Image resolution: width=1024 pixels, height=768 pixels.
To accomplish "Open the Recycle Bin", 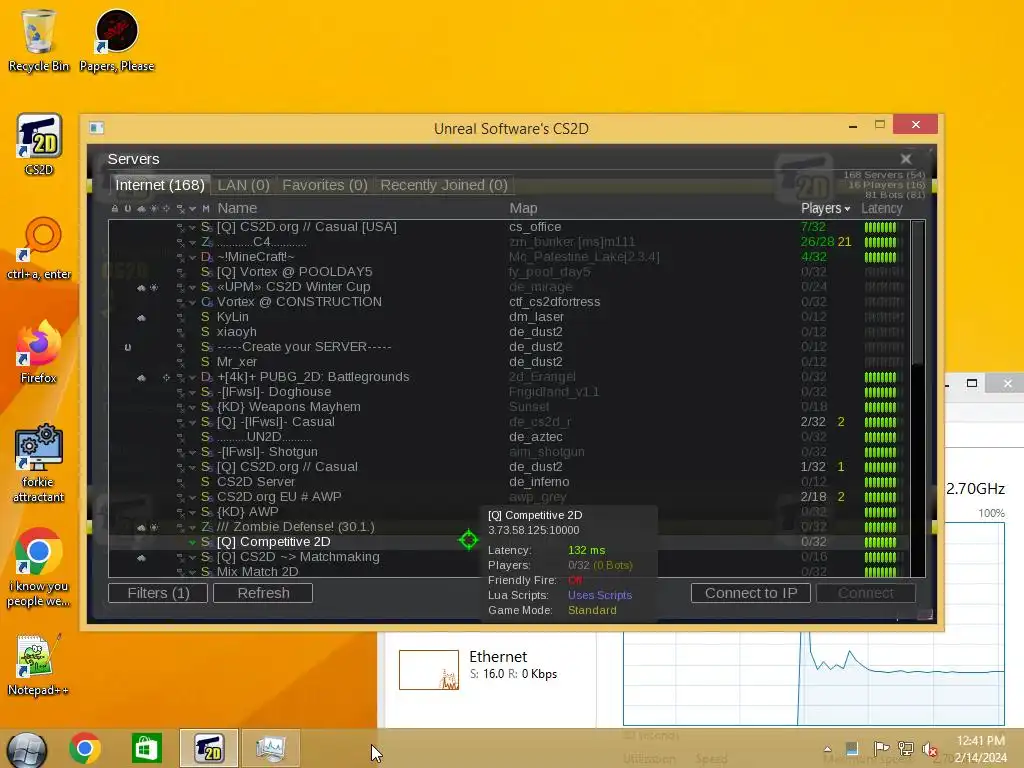I will 39,40.
